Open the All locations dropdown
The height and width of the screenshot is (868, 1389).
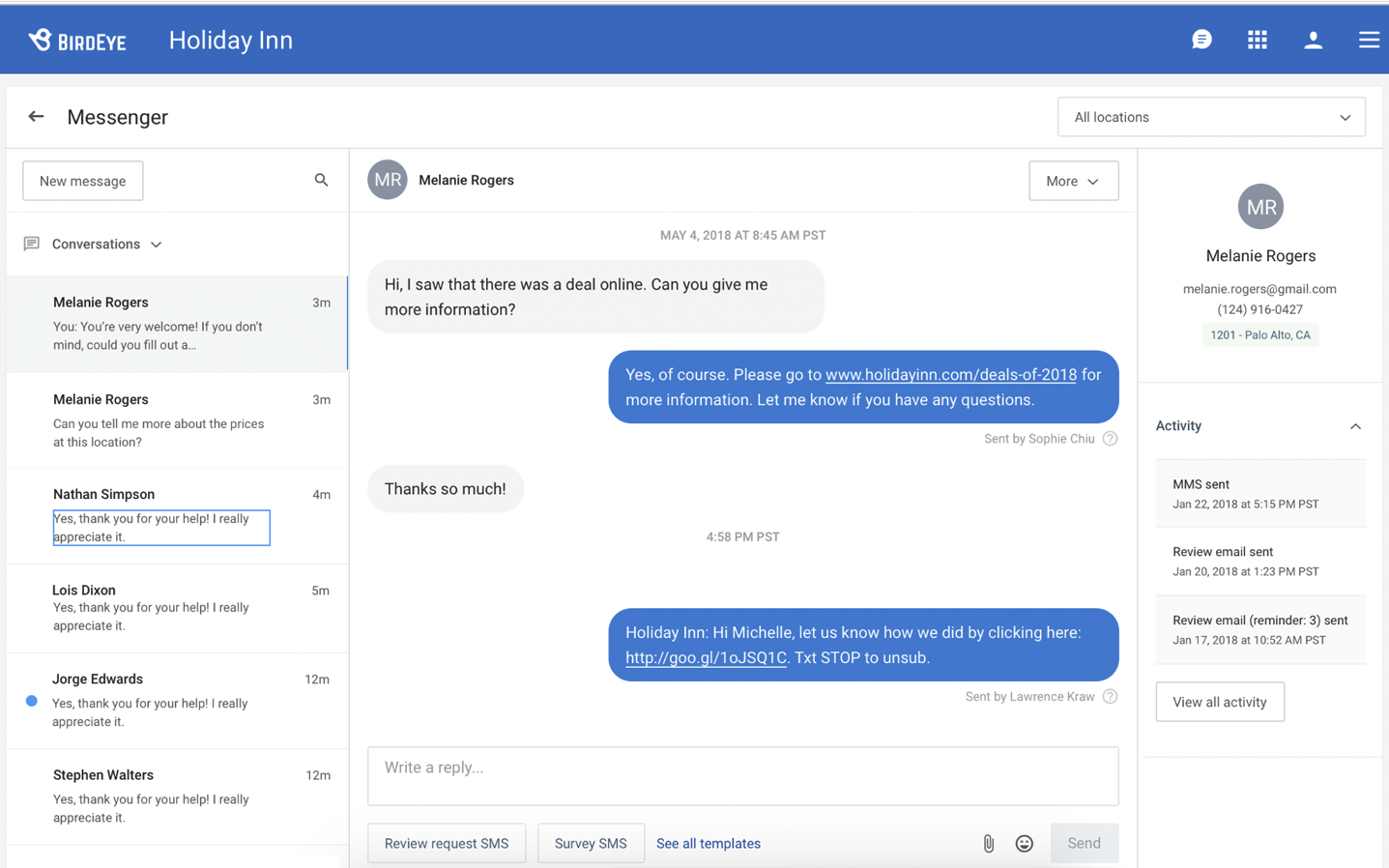pos(1210,117)
